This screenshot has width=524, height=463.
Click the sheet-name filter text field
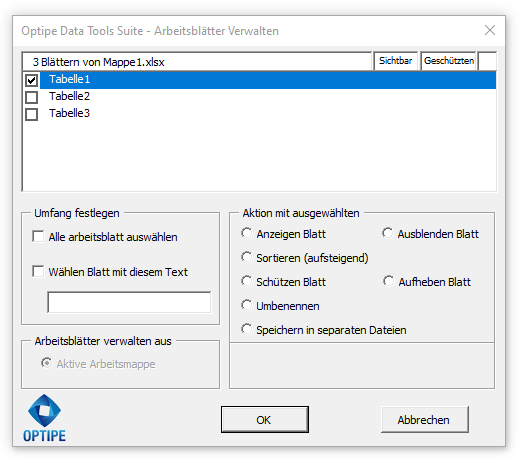[x=129, y=303]
